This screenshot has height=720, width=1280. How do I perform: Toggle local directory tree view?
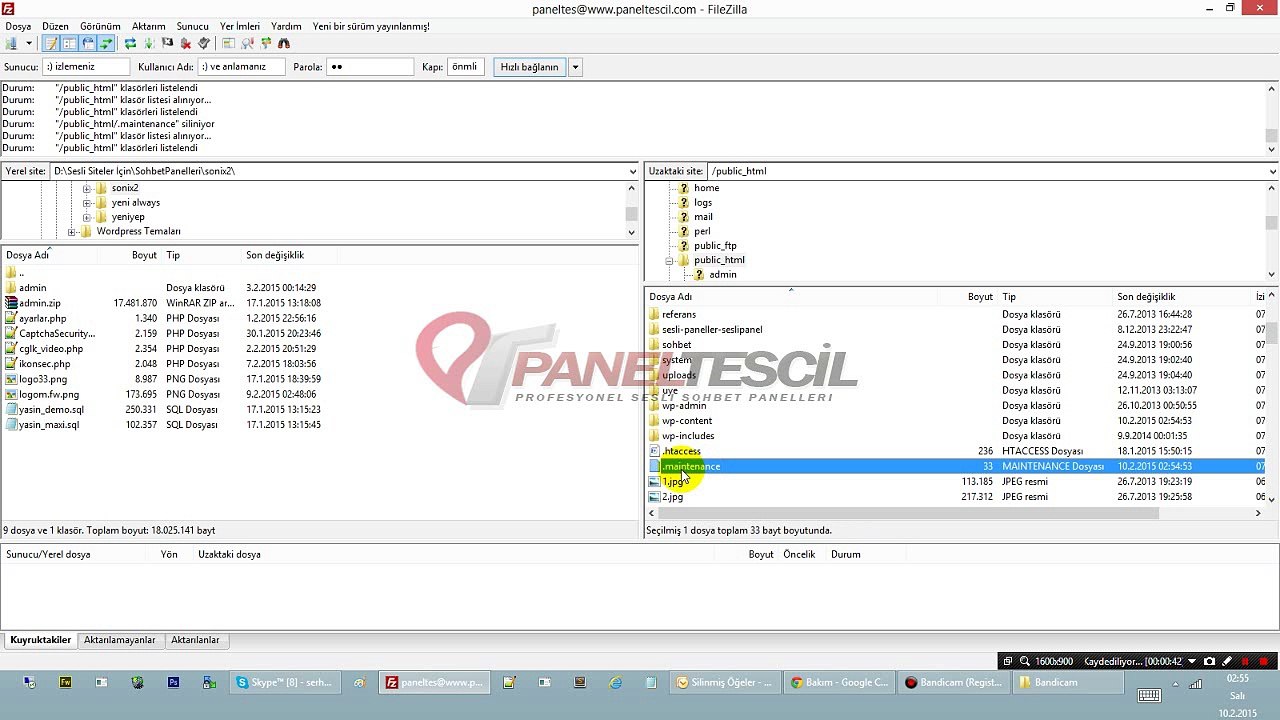(x=70, y=43)
